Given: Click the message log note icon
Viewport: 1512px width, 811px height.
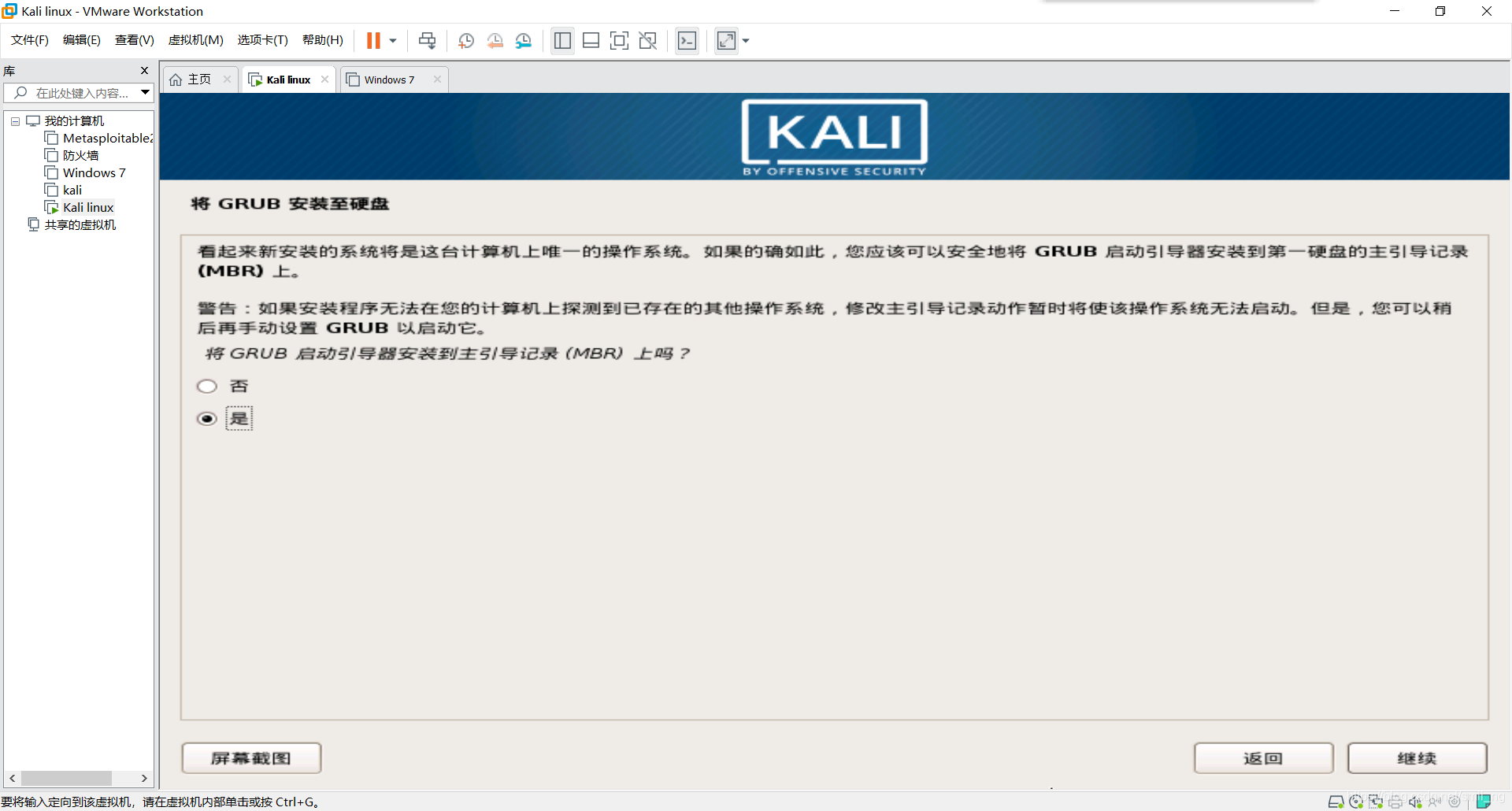Looking at the screenshot, I should click(1484, 802).
